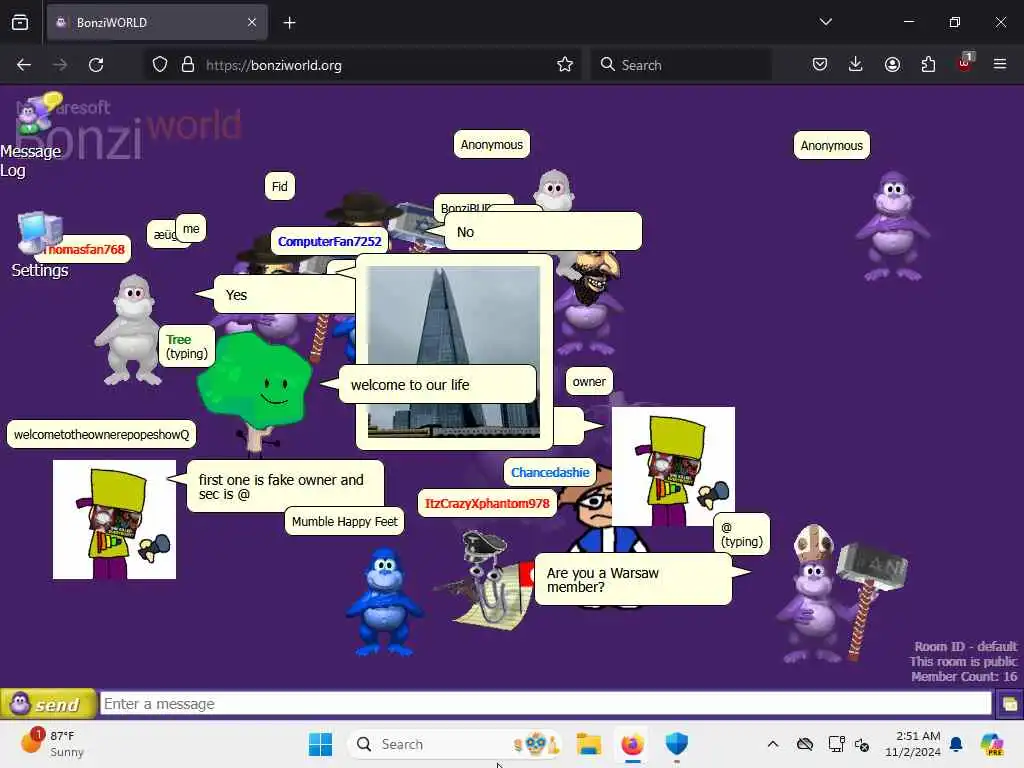Click the welcometotheownerepopeshowQ name tag

[101, 434]
